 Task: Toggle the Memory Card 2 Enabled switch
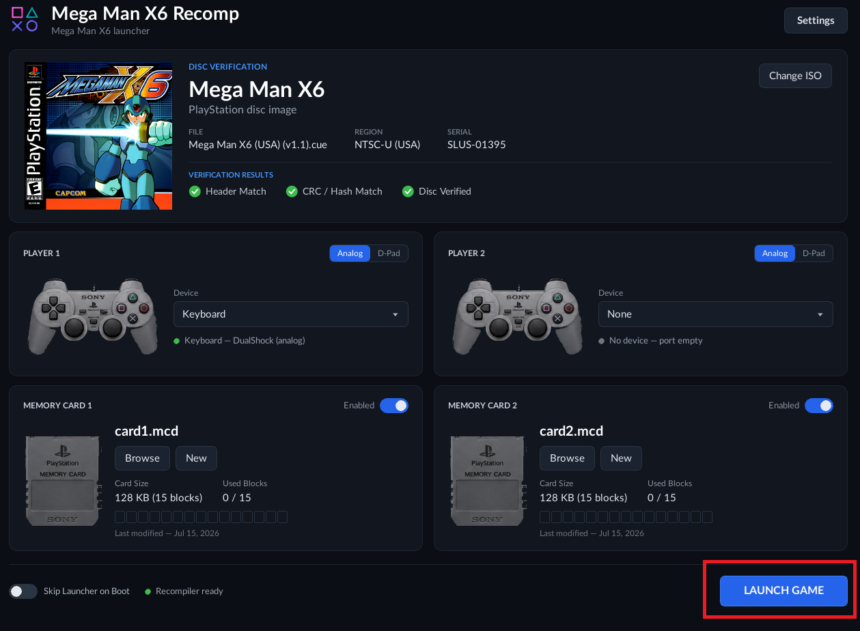pos(819,405)
